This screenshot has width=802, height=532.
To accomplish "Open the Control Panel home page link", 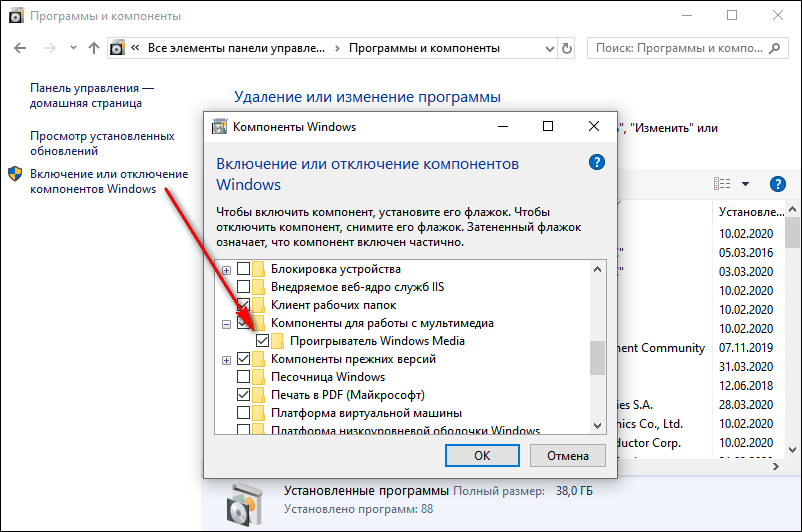I will coord(92,96).
